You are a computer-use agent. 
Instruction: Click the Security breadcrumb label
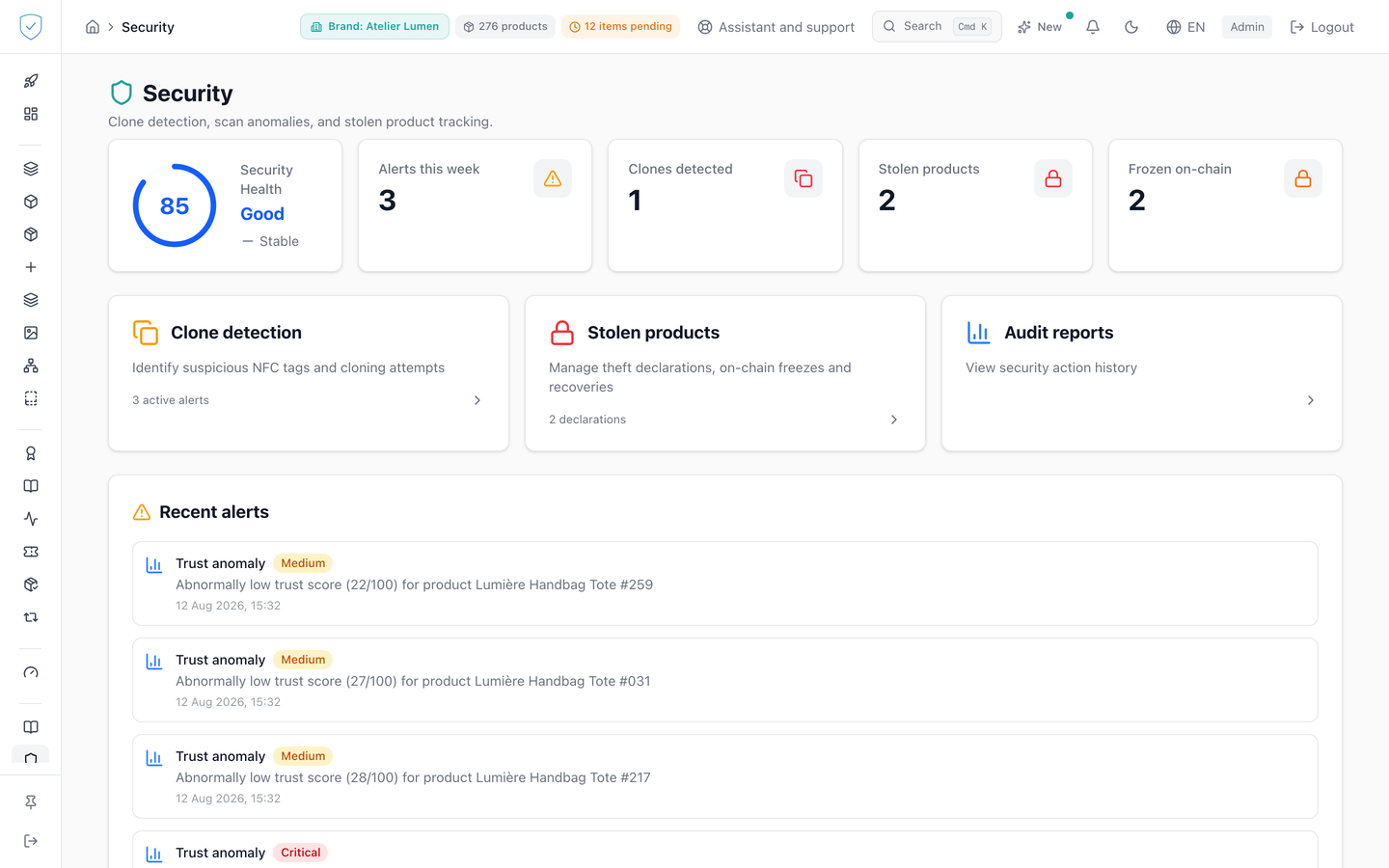coord(148,27)
